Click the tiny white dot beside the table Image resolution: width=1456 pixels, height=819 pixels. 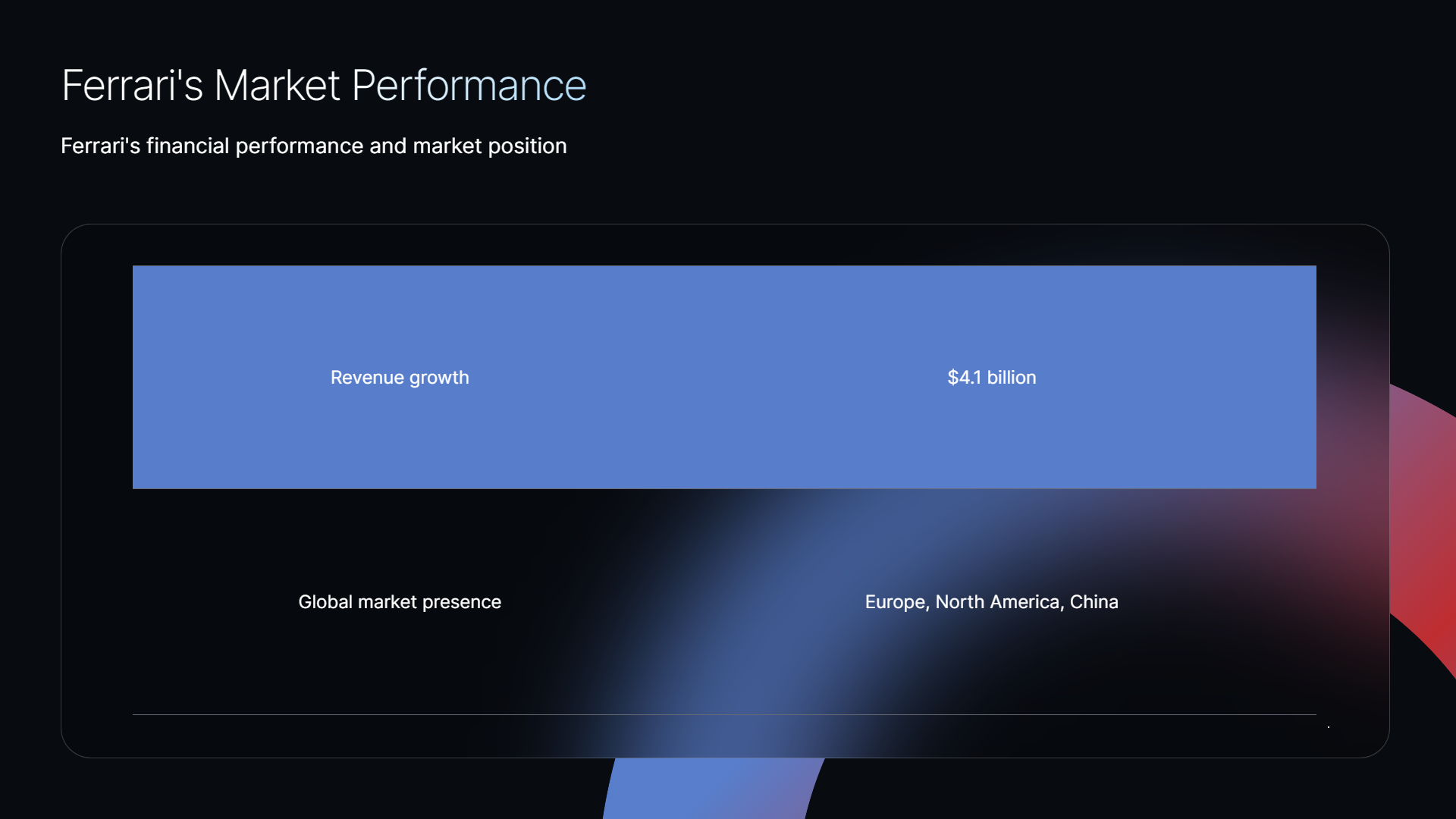point(1329,727)
